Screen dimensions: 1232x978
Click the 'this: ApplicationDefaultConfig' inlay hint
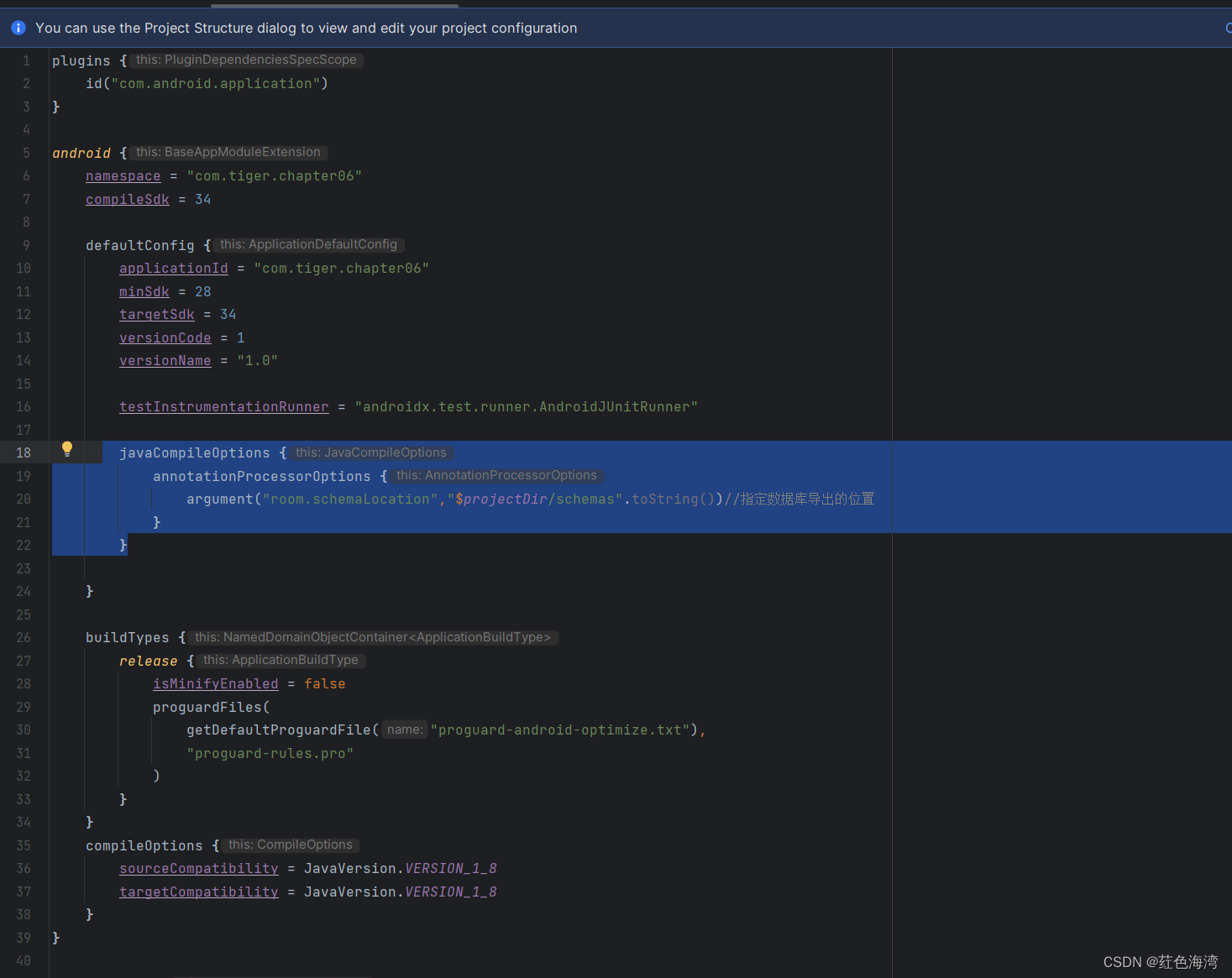click(x=308, y=244)
